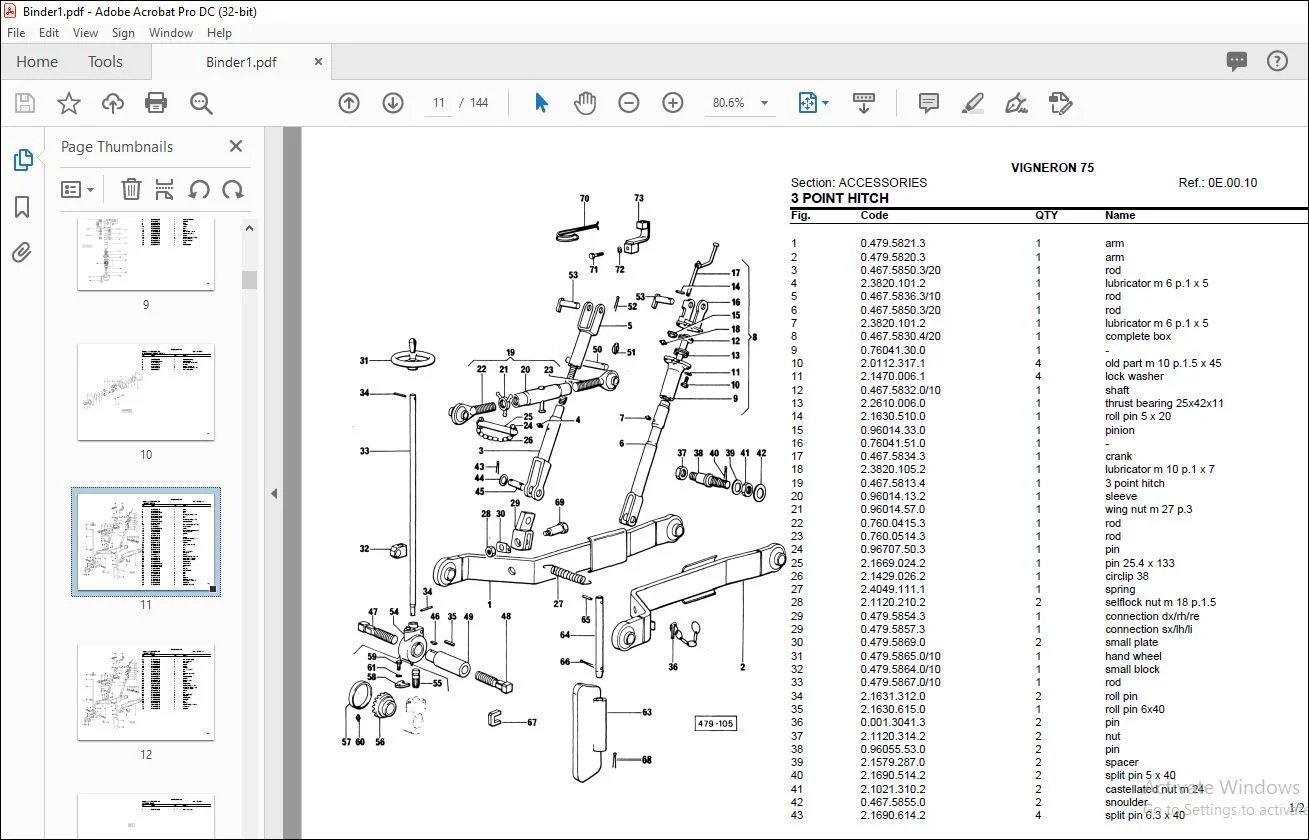
Task: Click the current page number field
Action: (x=439, y=103)
